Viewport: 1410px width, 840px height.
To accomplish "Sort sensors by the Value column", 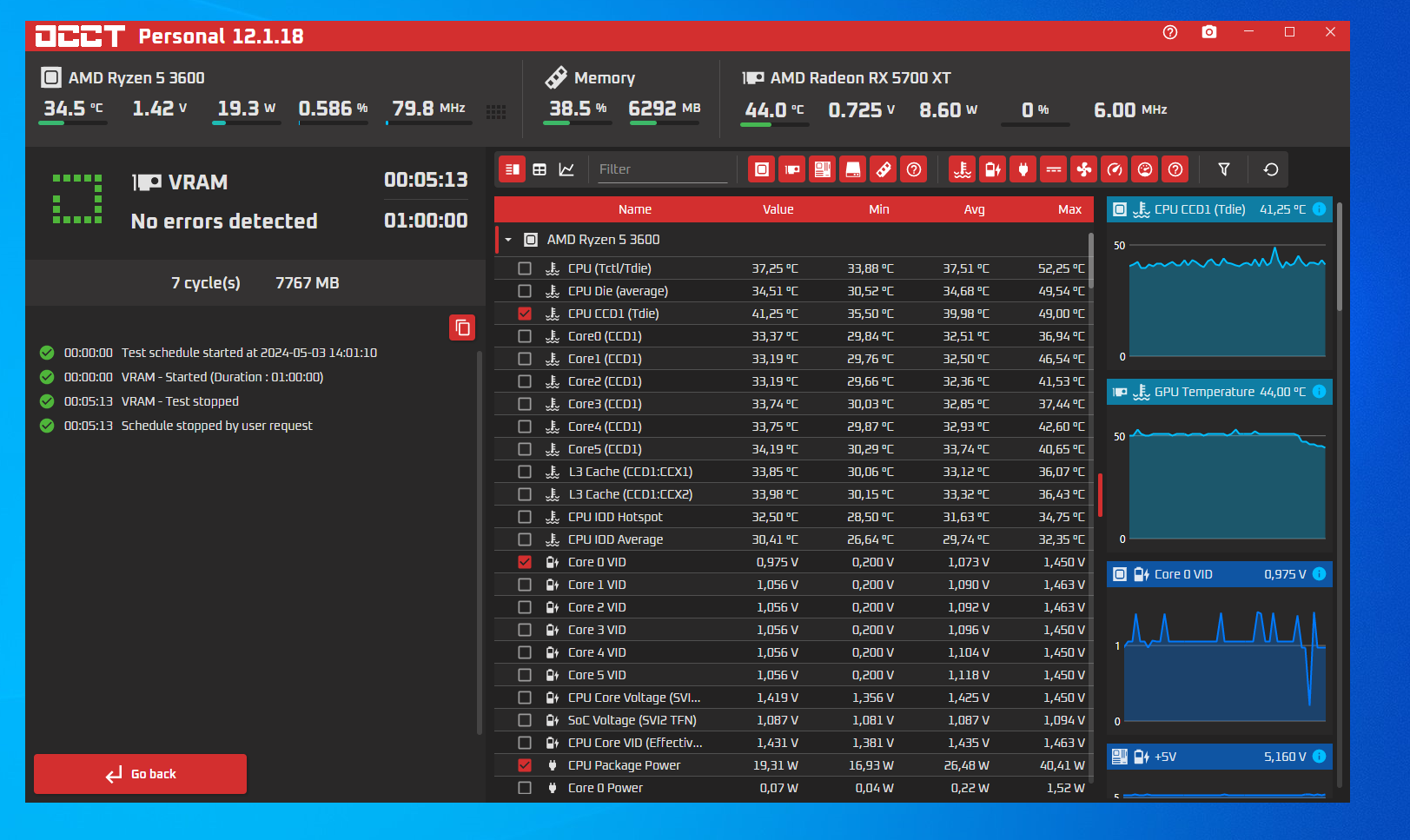I will (778, 209).
